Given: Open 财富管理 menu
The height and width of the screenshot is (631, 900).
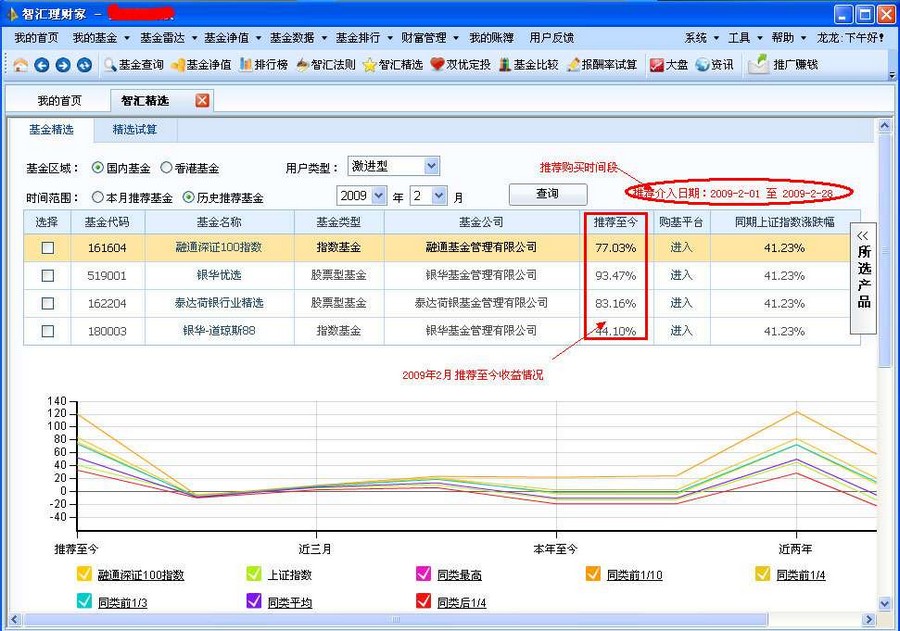Looking at the screenshot, I should click(x=429, y=38).
